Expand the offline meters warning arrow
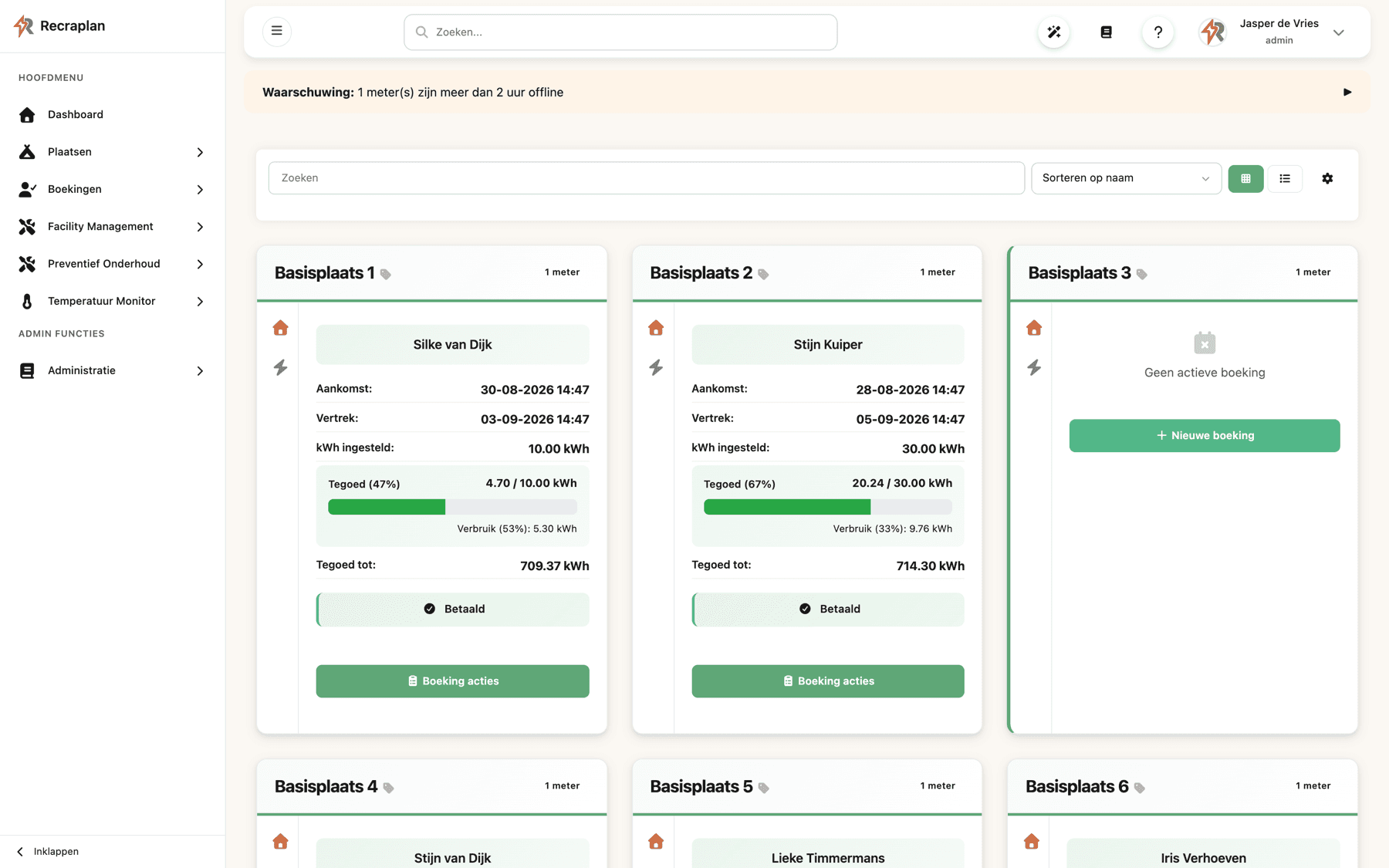 [x=1347, y=93]
